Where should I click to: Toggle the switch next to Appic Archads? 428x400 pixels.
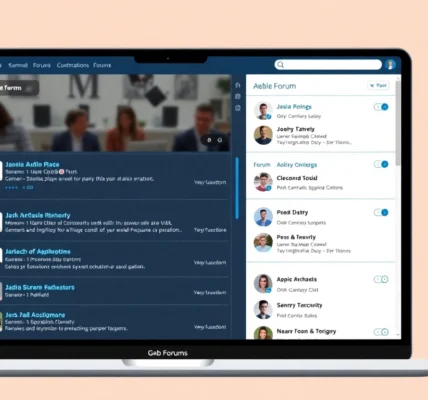(x=381, y=279)
